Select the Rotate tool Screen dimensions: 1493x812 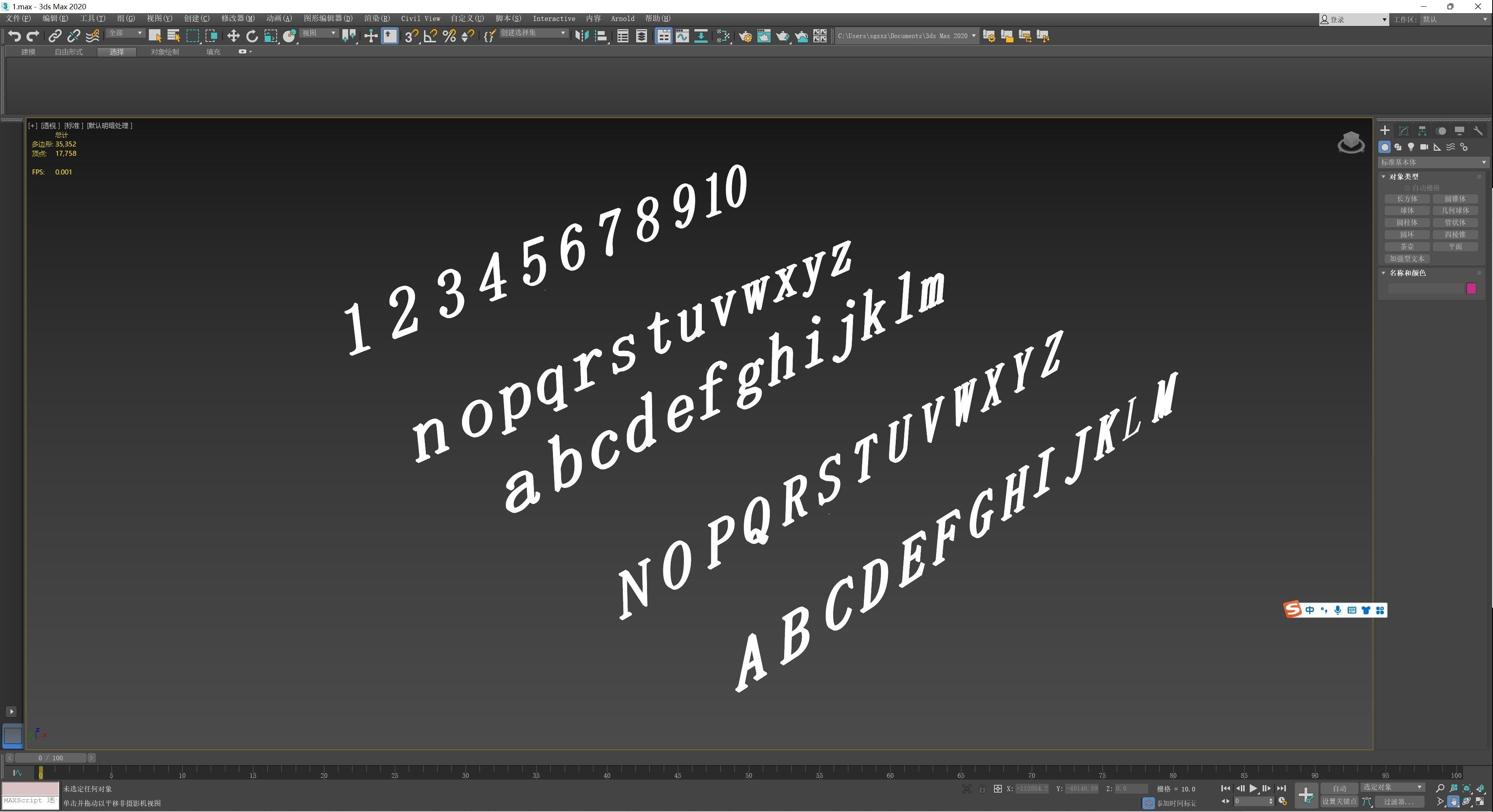[x=251, y=35]
